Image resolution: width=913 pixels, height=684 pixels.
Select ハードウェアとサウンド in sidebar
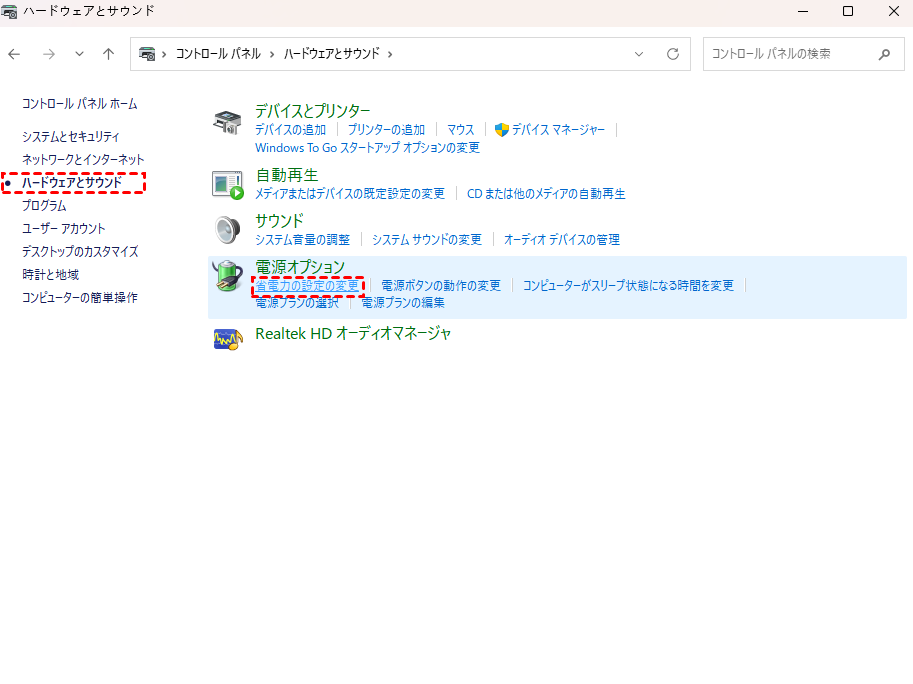click(72, 182)
